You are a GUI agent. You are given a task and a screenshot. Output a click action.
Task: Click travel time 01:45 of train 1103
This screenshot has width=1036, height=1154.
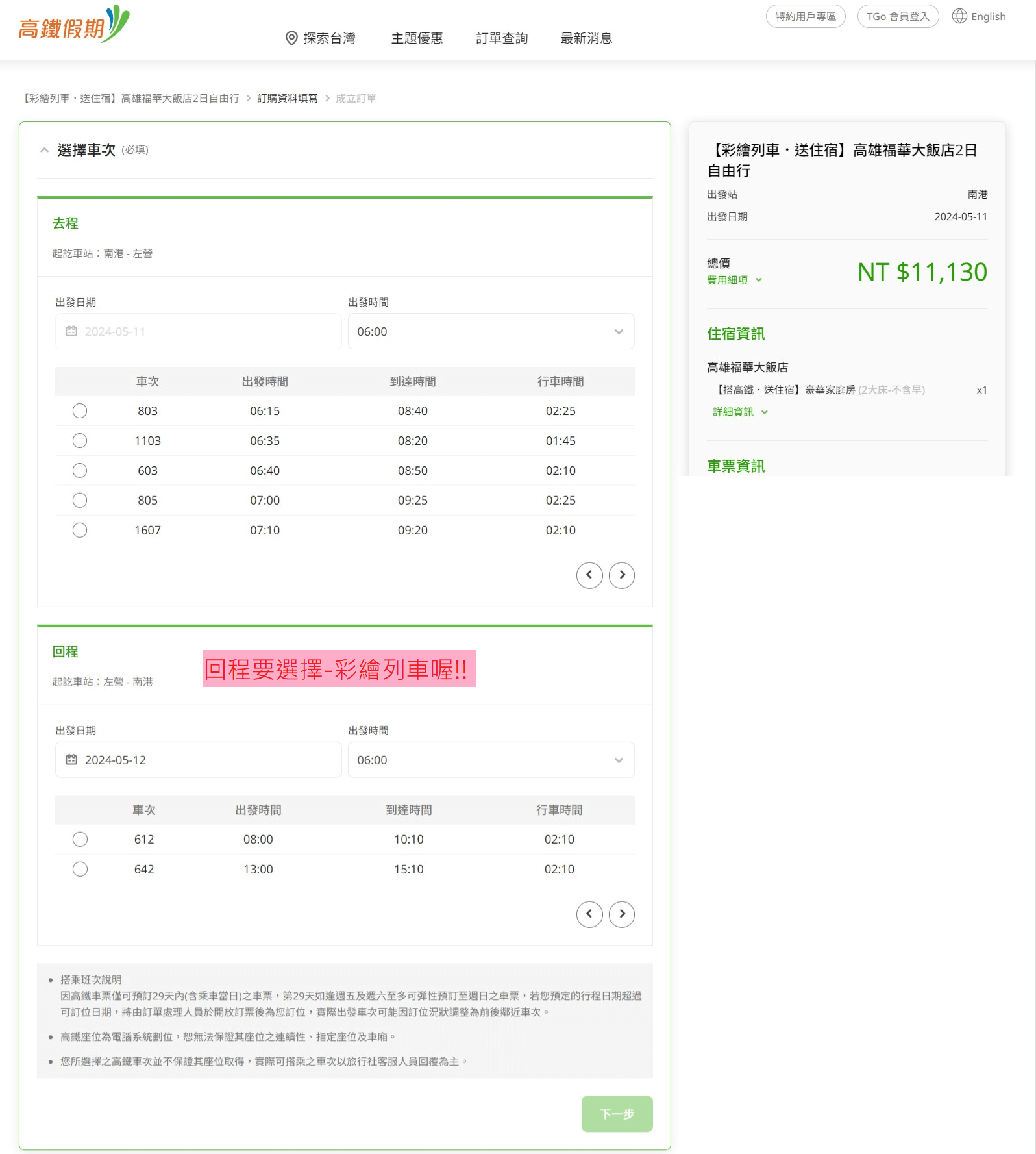coord(560,440)
